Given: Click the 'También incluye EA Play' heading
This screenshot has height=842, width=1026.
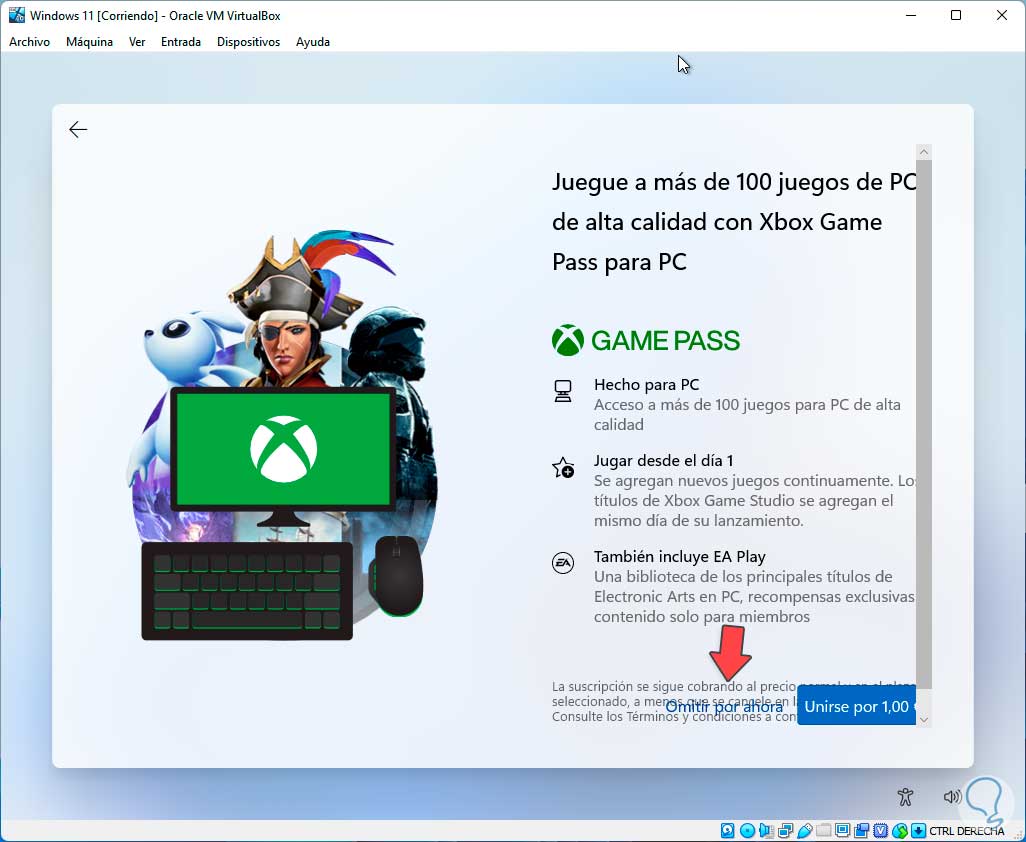Looking at the screenshot, I should [680, 557].
